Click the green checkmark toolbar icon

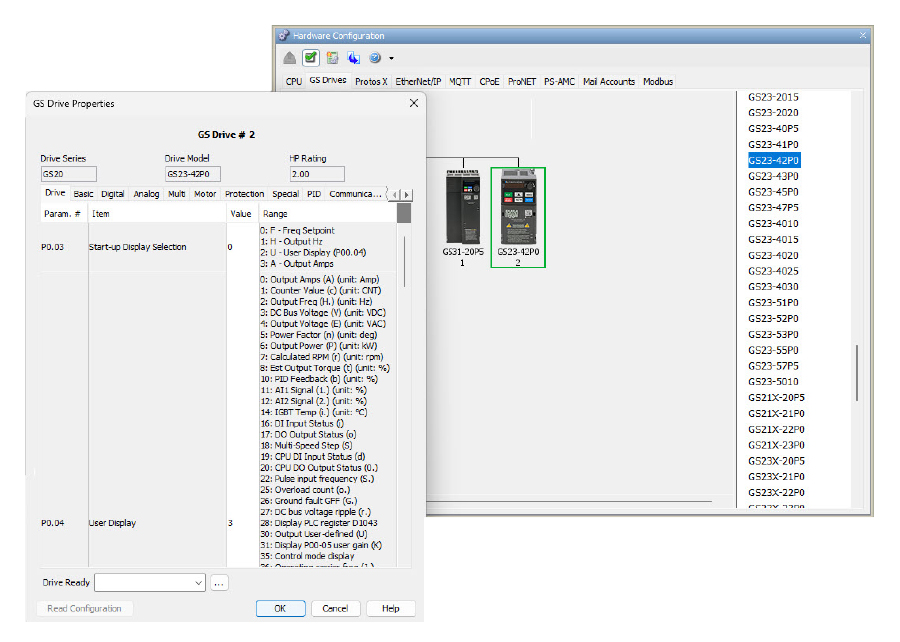click(311, 58)
